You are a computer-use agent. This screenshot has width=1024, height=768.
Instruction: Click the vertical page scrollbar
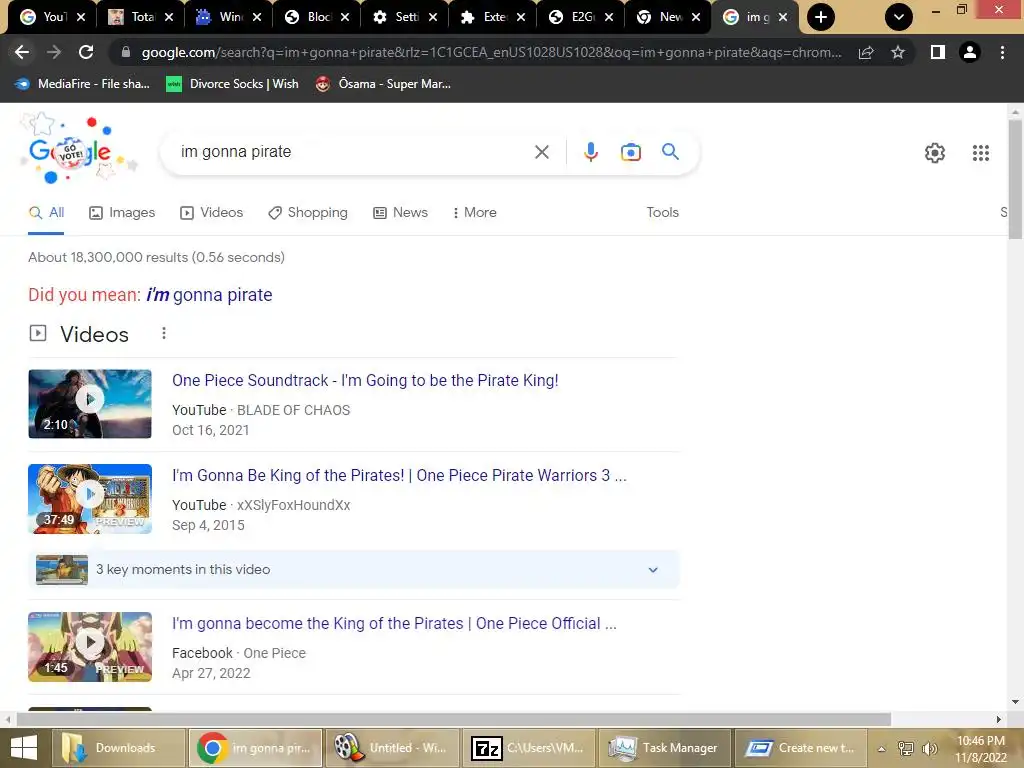(x=1015, y=180)
